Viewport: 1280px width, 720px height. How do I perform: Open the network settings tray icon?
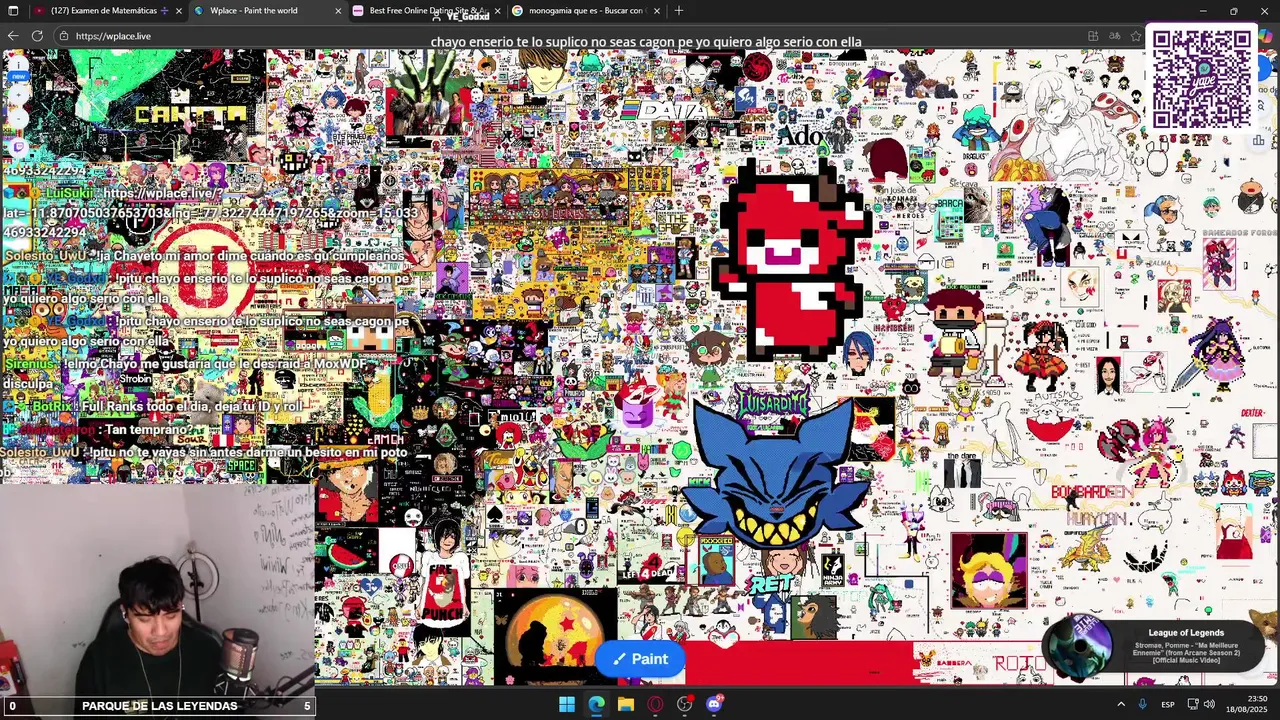point(1193,705)
